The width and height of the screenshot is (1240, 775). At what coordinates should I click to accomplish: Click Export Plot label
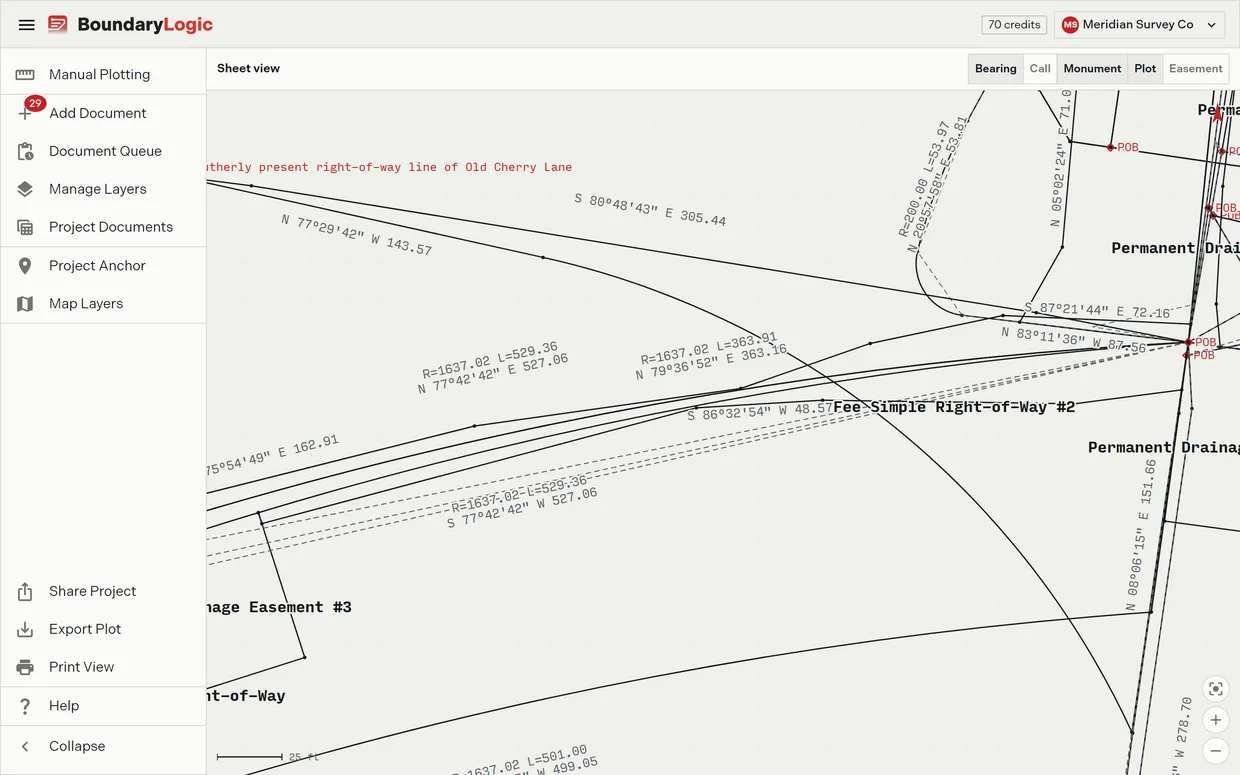[85, 630]
